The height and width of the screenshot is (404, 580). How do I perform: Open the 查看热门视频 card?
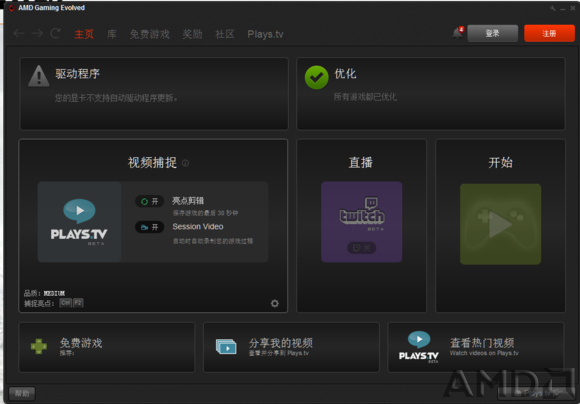coord(476,347)
